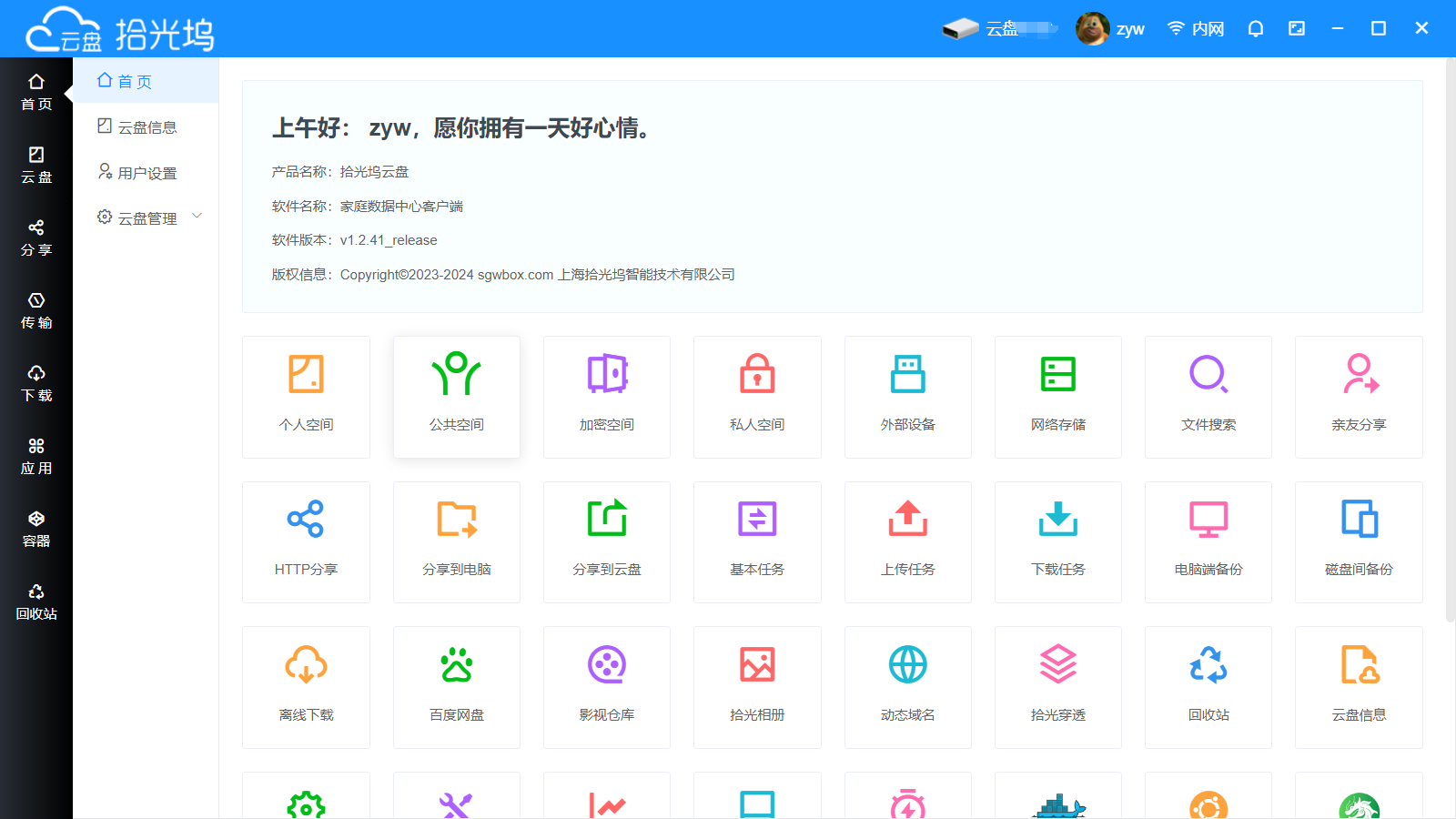Open the 电脑端备份 PC backup tile
This screenshot has height=819, width=1456.
pos(1208,542)
